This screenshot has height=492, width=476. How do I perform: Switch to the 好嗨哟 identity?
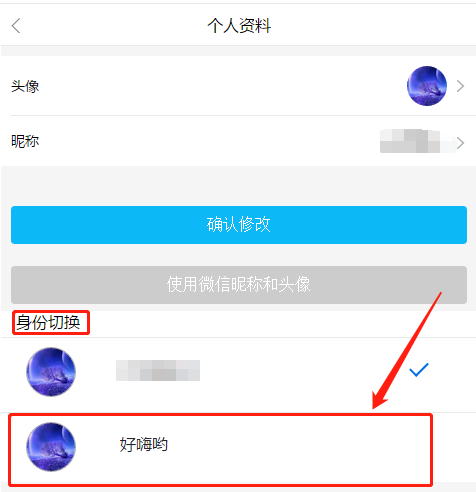tap(220, 450)
